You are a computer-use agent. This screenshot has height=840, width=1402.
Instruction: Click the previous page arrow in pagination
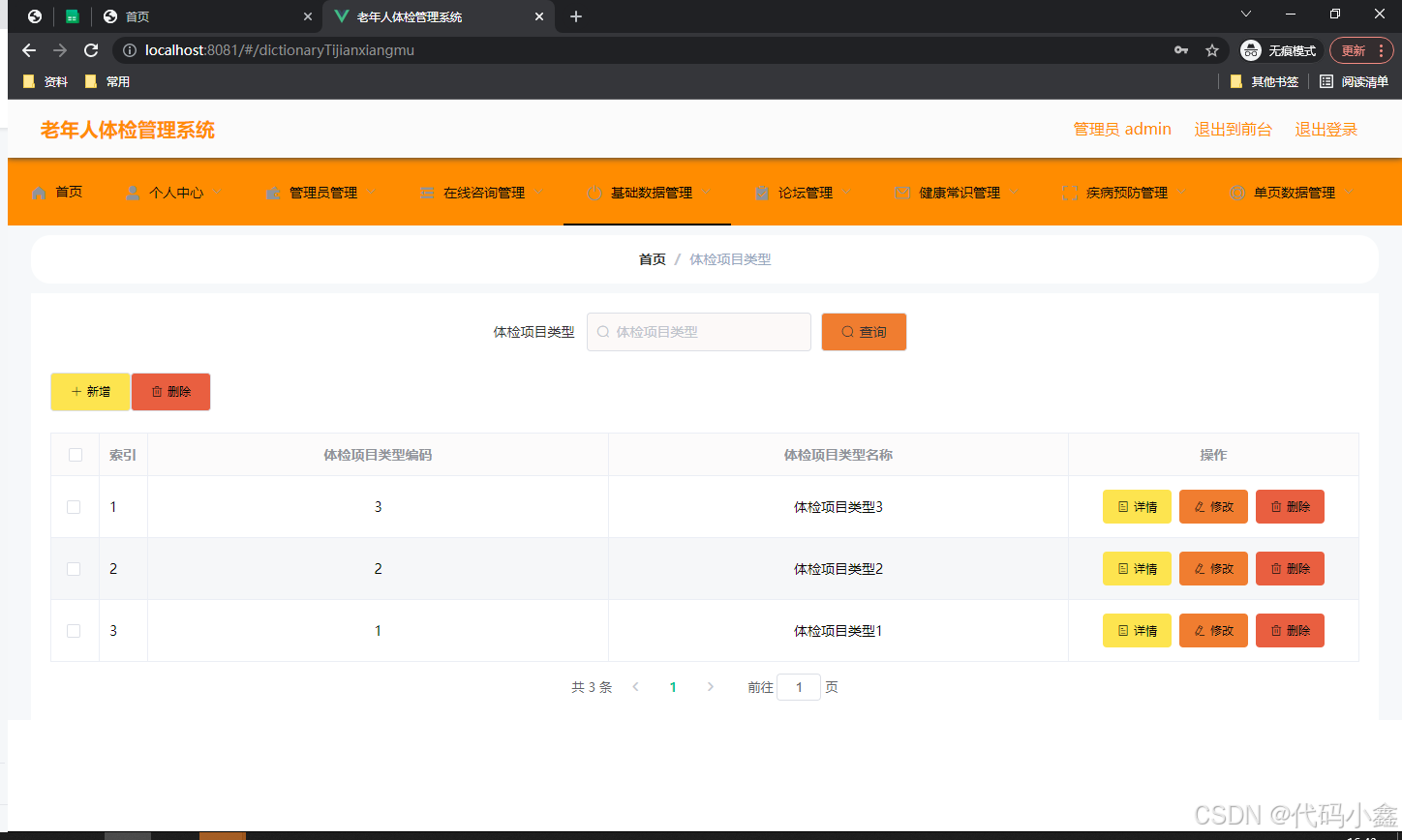635,687
